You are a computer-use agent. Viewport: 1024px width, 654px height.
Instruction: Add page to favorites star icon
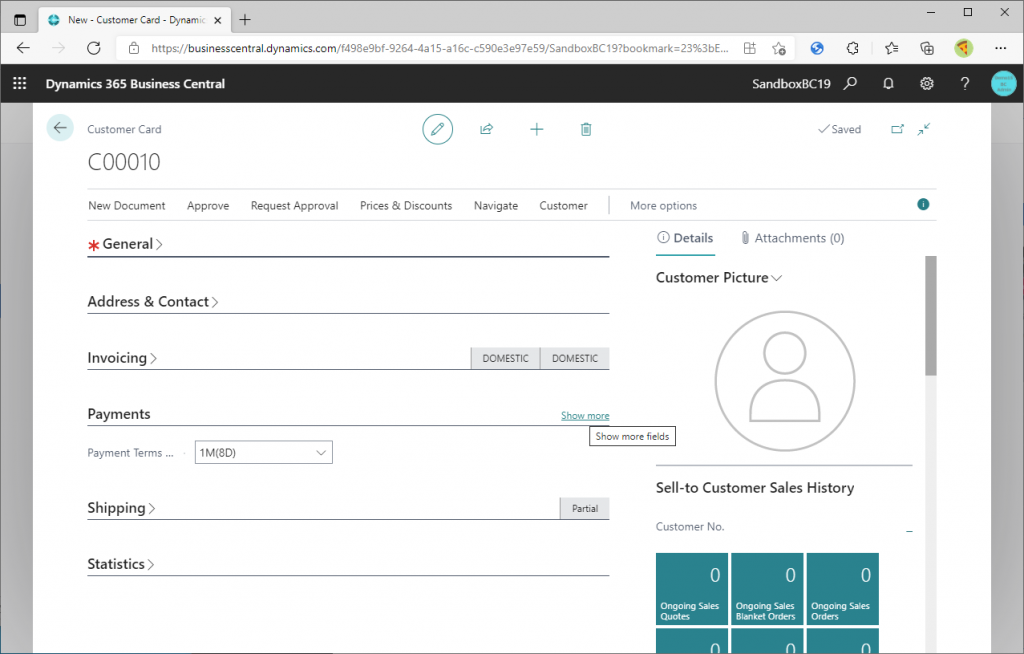pyautogui.click(x=778, y=48)
